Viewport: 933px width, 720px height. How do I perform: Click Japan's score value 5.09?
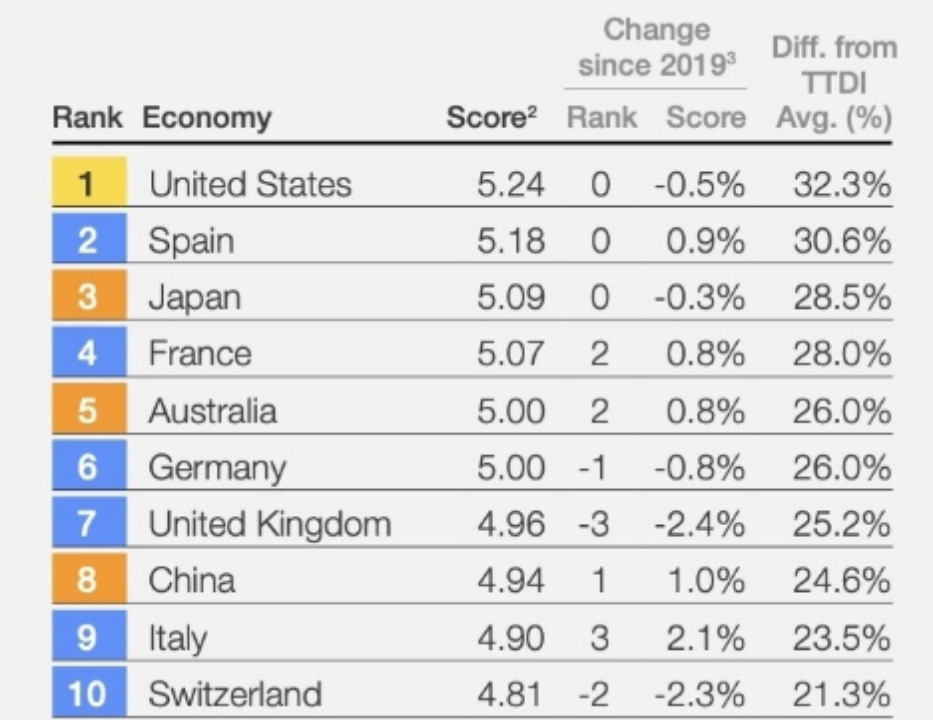(511, 297)
